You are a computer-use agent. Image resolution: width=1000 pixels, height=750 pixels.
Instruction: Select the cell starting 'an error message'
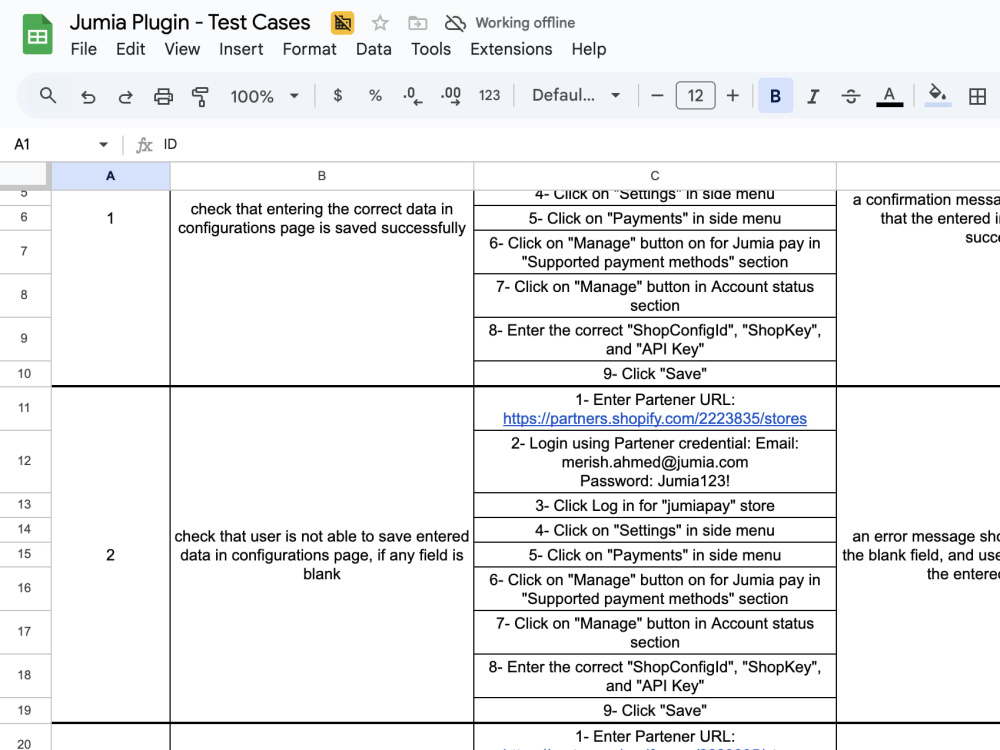(918, 555)
